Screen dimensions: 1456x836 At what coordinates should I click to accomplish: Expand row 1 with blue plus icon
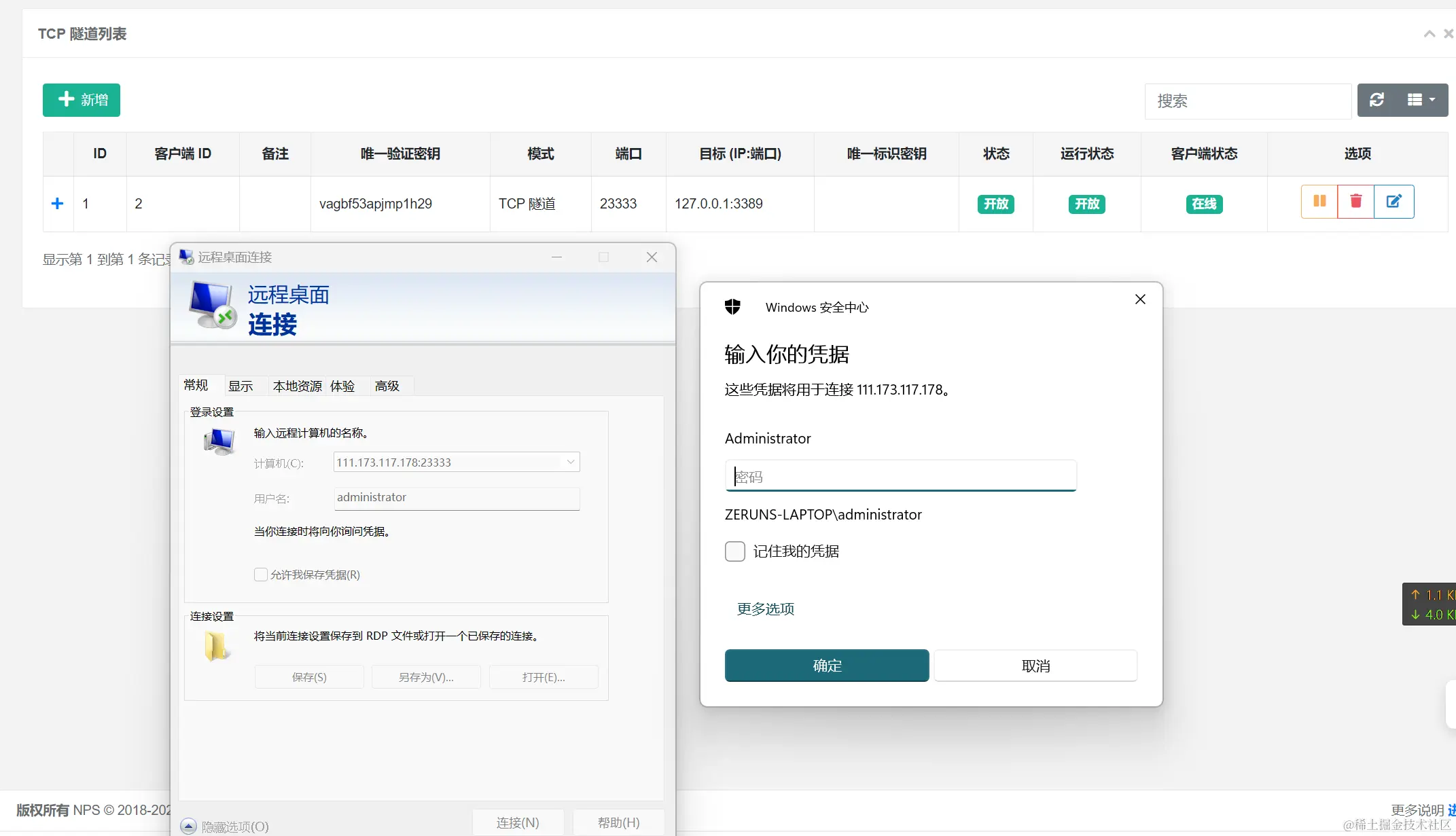pos(58,204)
